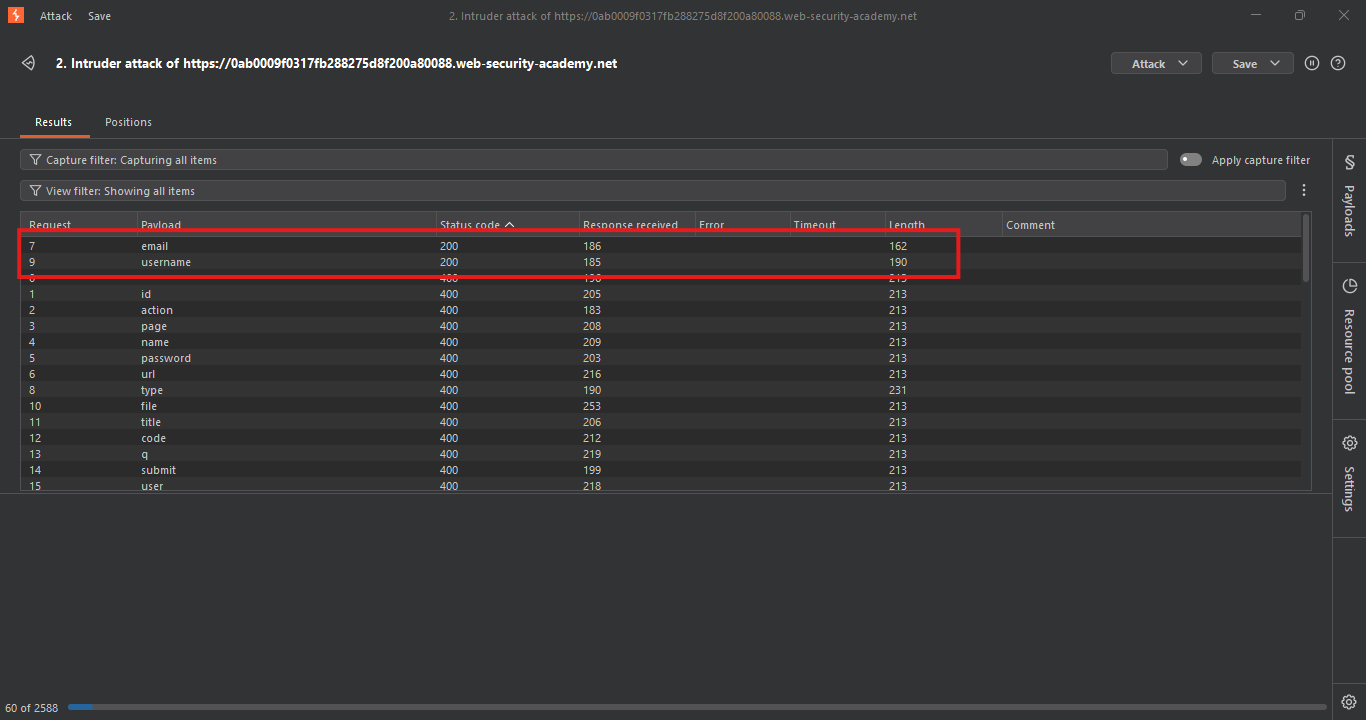The width and height of the screenshot is (1366, 720).
Task: Select the 'type' payload row
Action: (x=660, y=390)
